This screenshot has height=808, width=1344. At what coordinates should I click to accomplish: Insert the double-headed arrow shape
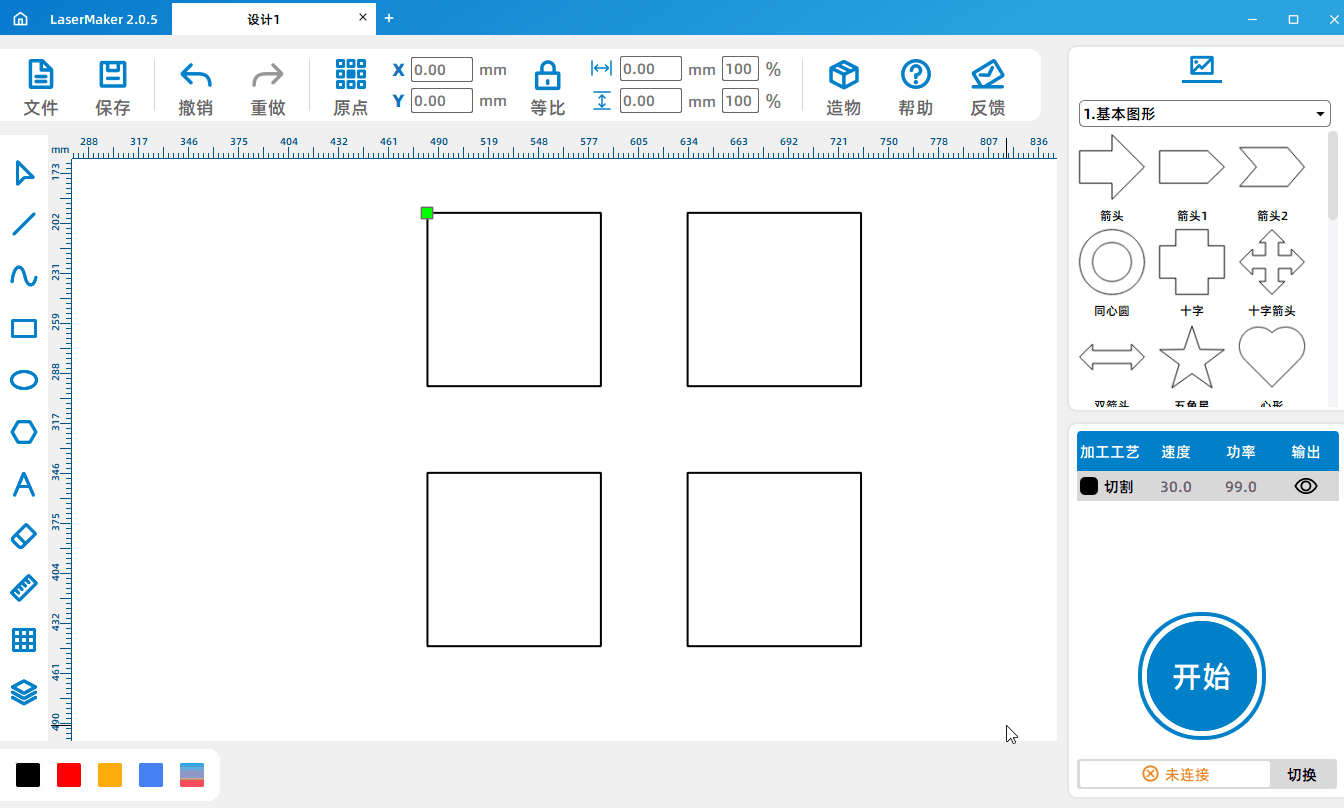point(1112,357)
